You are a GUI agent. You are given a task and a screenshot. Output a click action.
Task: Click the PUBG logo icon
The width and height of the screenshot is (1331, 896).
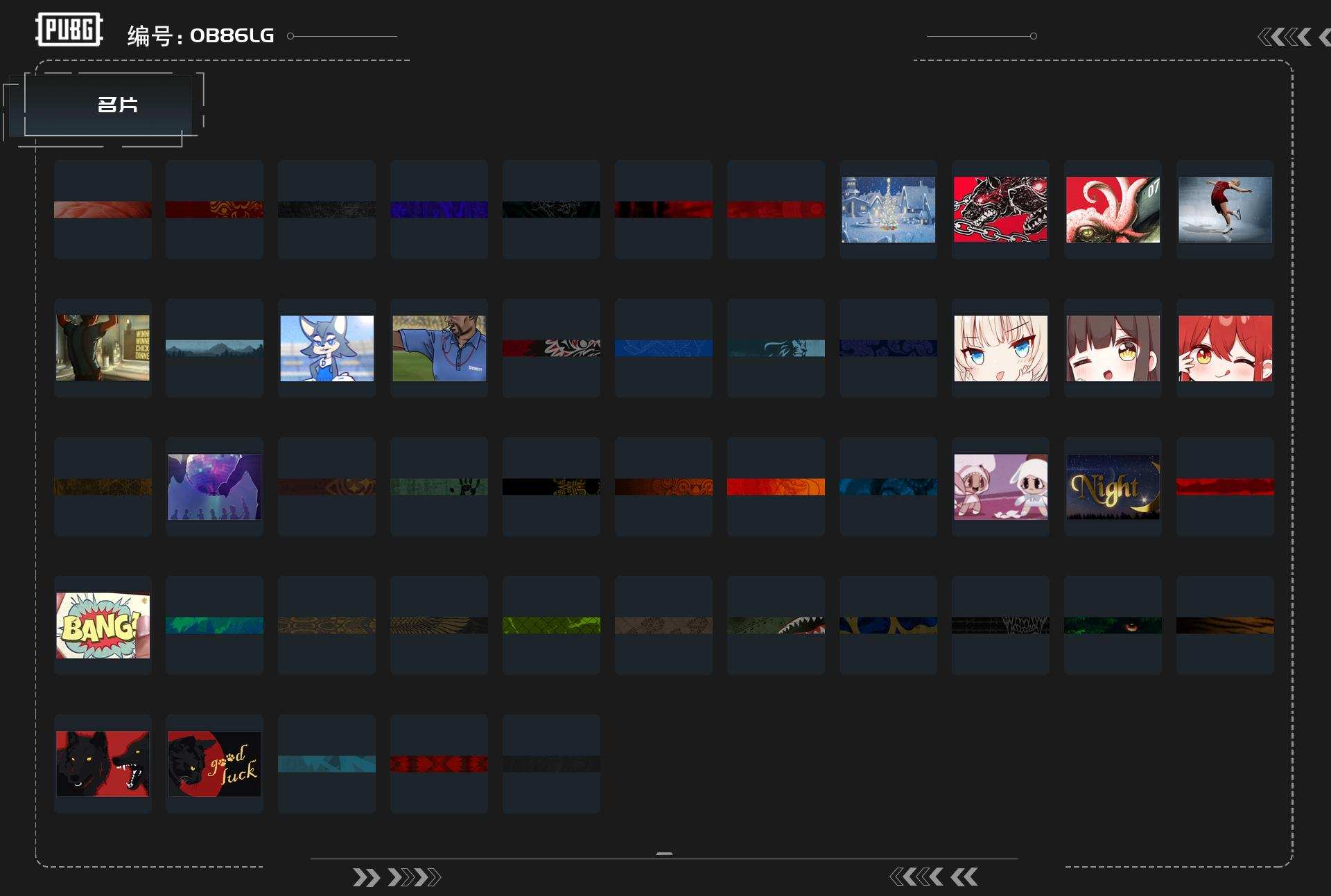tap(69, 30)
